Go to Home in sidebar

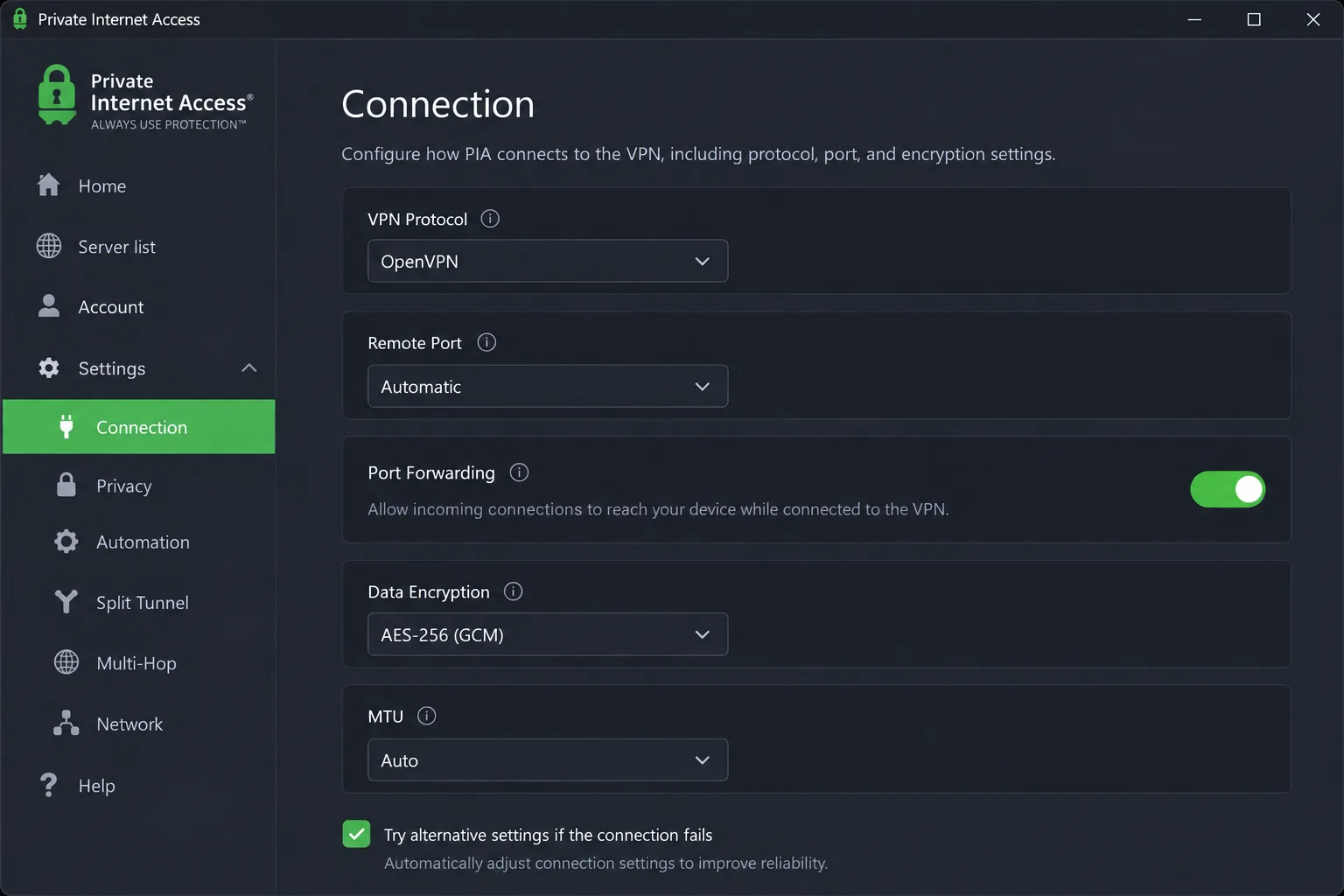(x=139, y=185)
